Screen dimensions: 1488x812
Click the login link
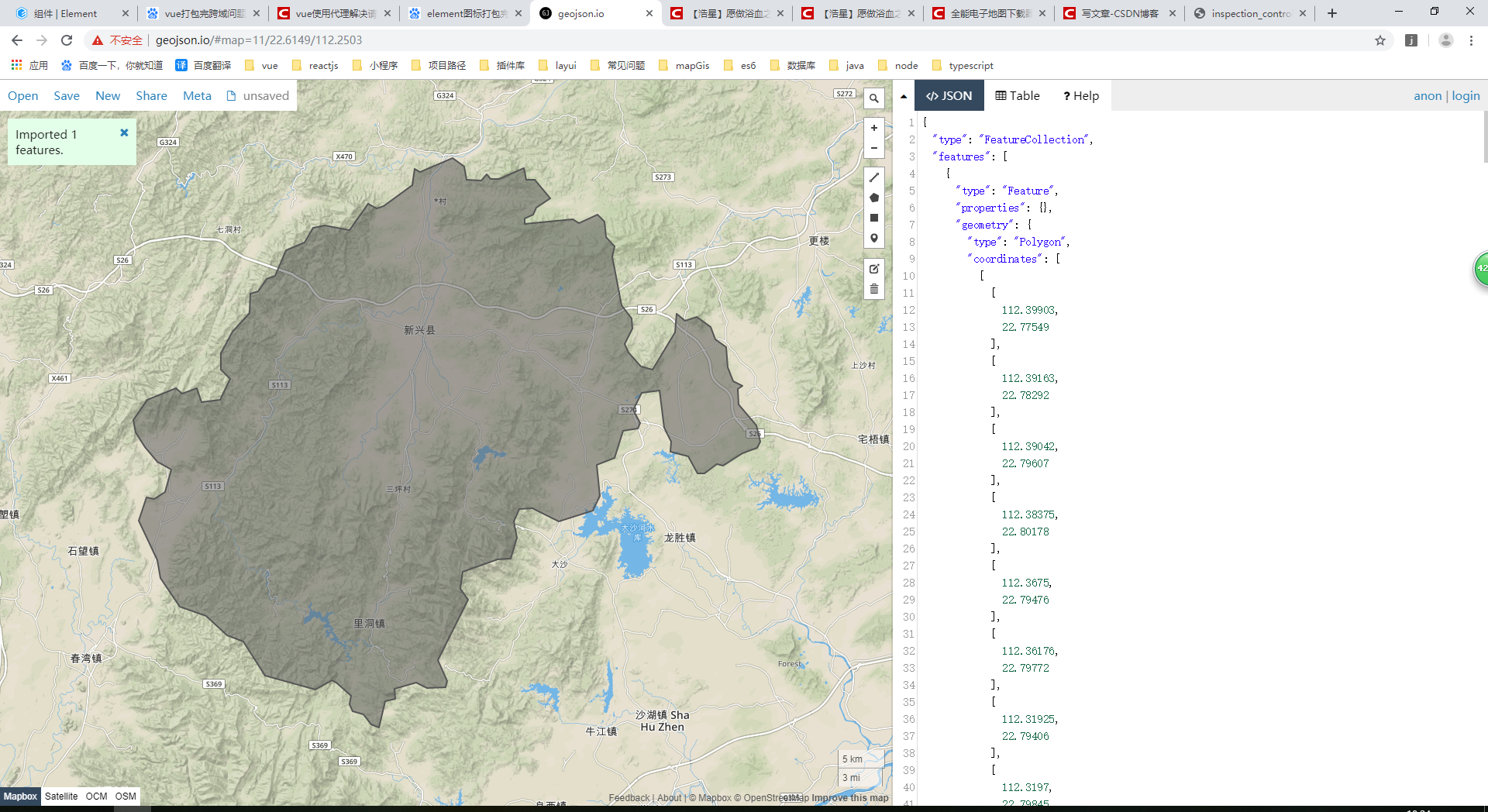[x=1465, y=95]
